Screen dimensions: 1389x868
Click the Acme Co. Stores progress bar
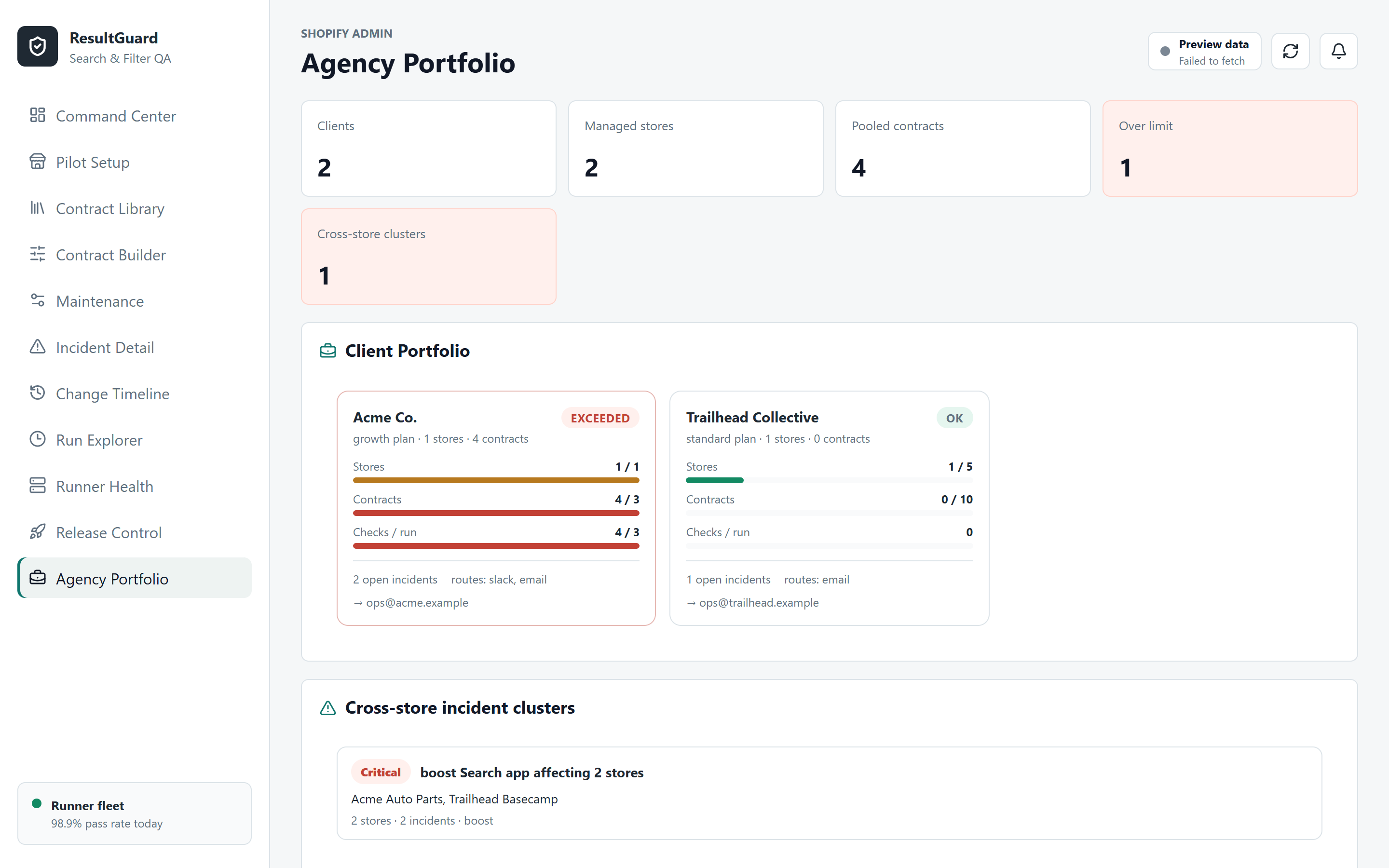tap(496, 480)
